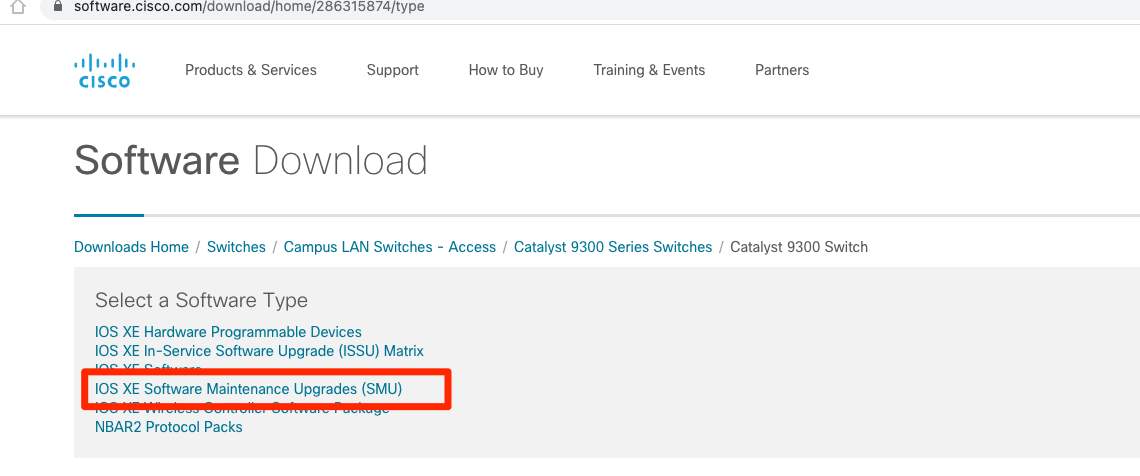Click the Catalyst 9300 Switch breadcrumb text
Viewport: 1140px width, 476px height.
click(x=798, y=247)
